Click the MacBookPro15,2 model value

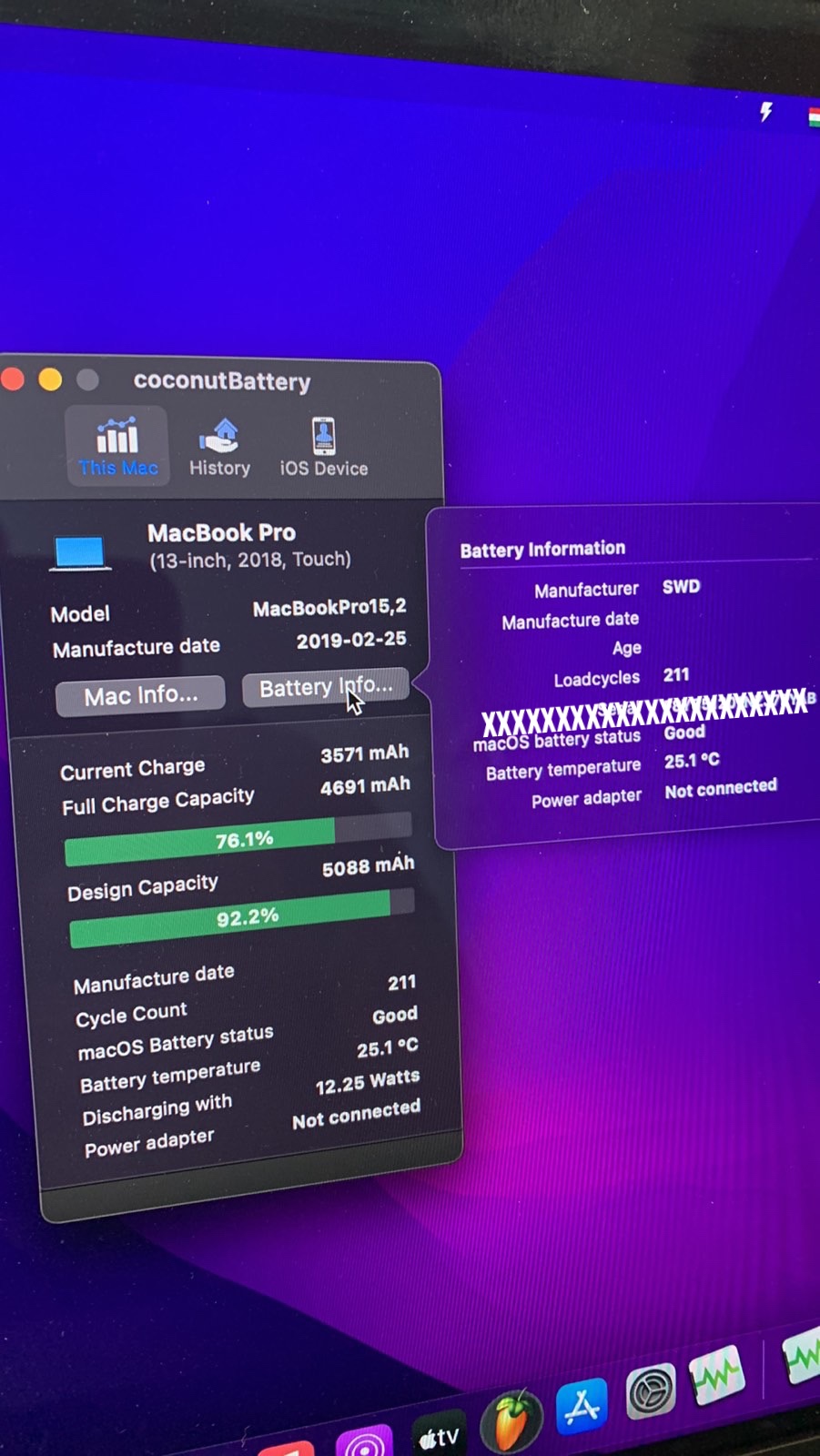329,607
